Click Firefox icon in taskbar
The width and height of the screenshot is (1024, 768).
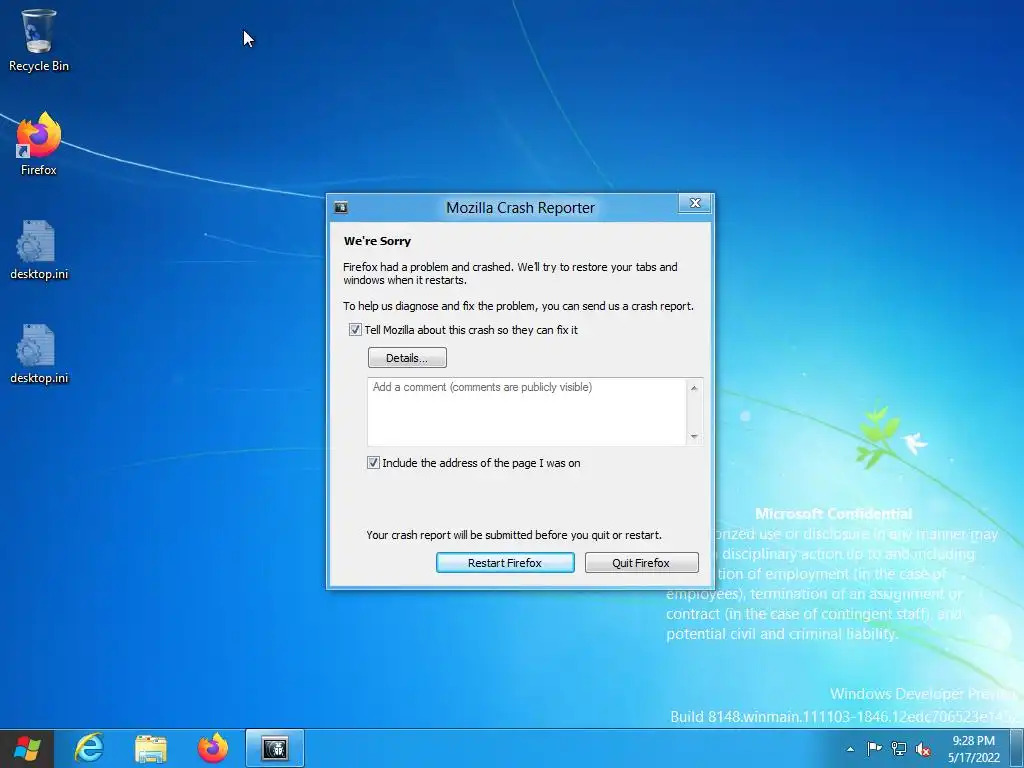click(x=213, y=748)
